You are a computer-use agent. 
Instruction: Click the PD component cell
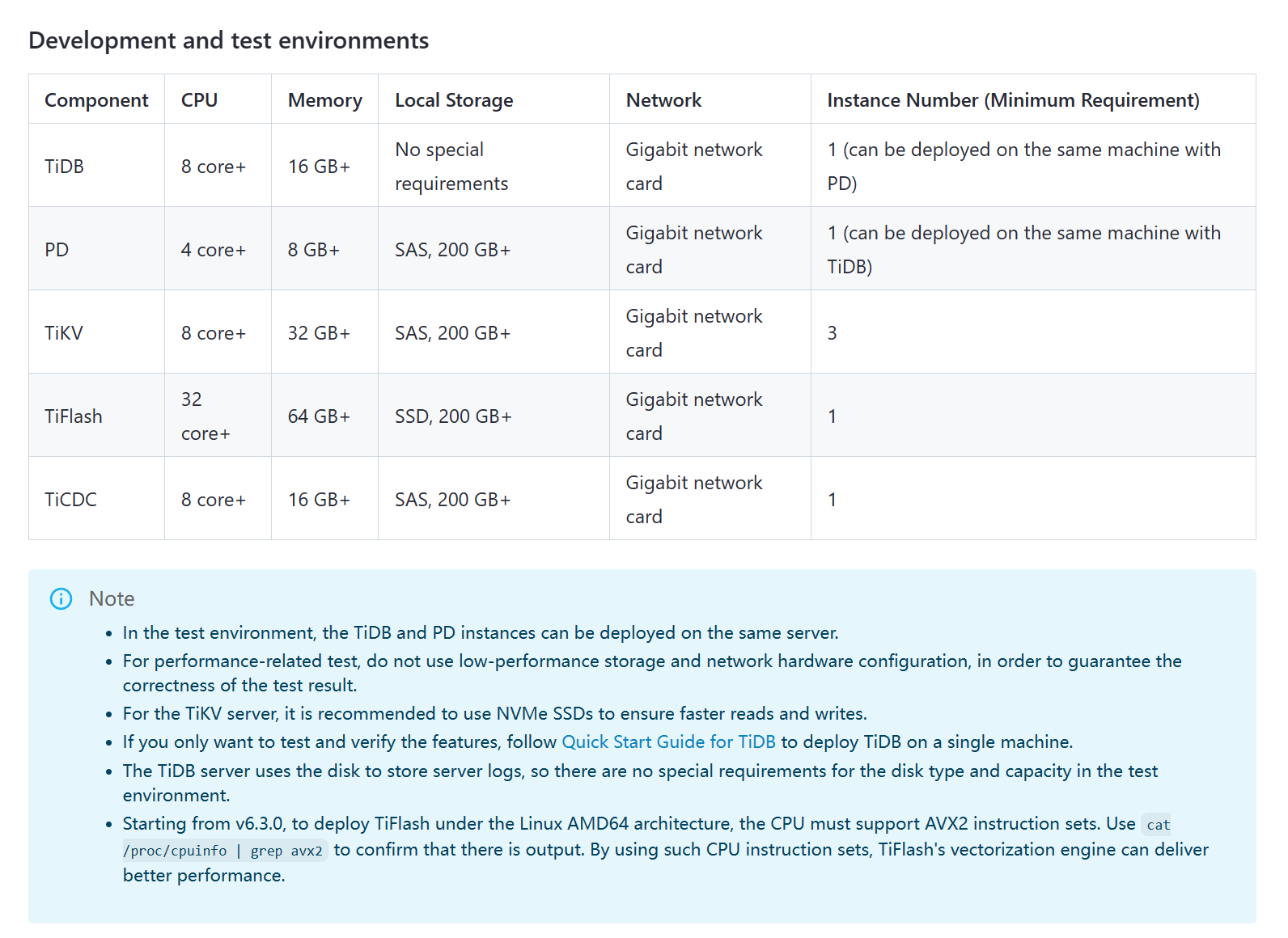coord(96,249)
